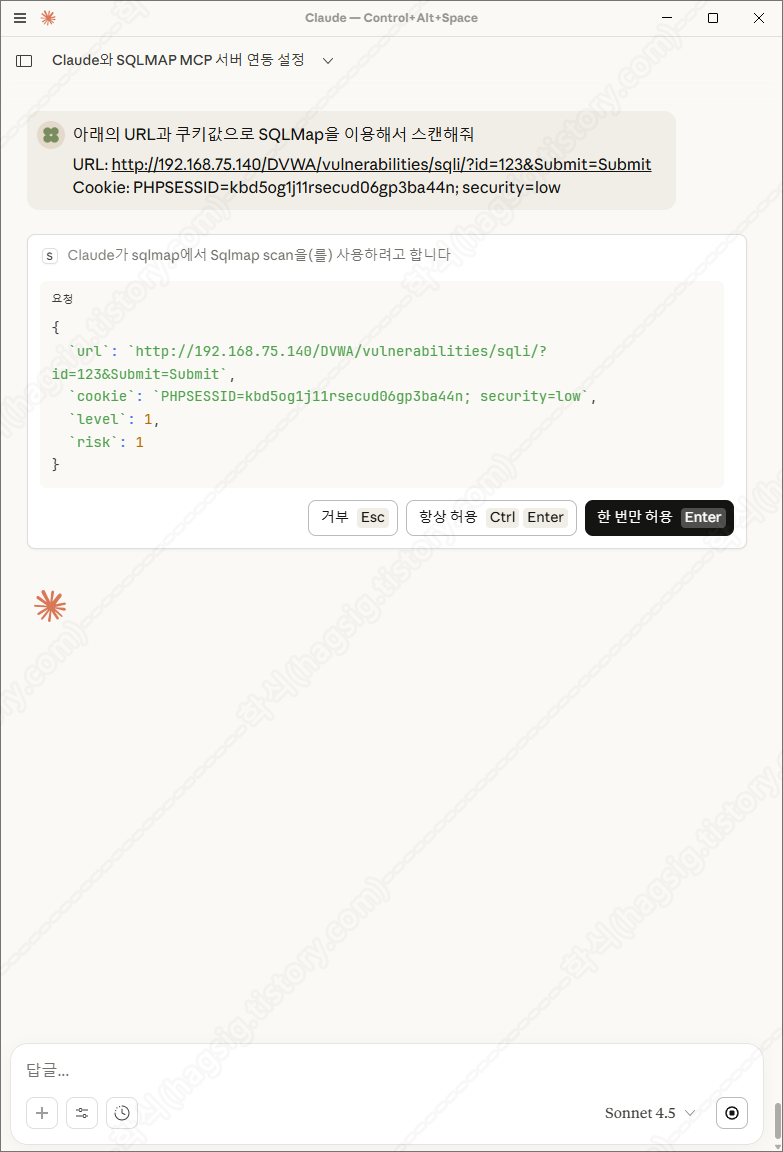Viewport: 783px width, 1152px height.
Task: Click the `level`: 1 line in request
Action: pos(114,420)
